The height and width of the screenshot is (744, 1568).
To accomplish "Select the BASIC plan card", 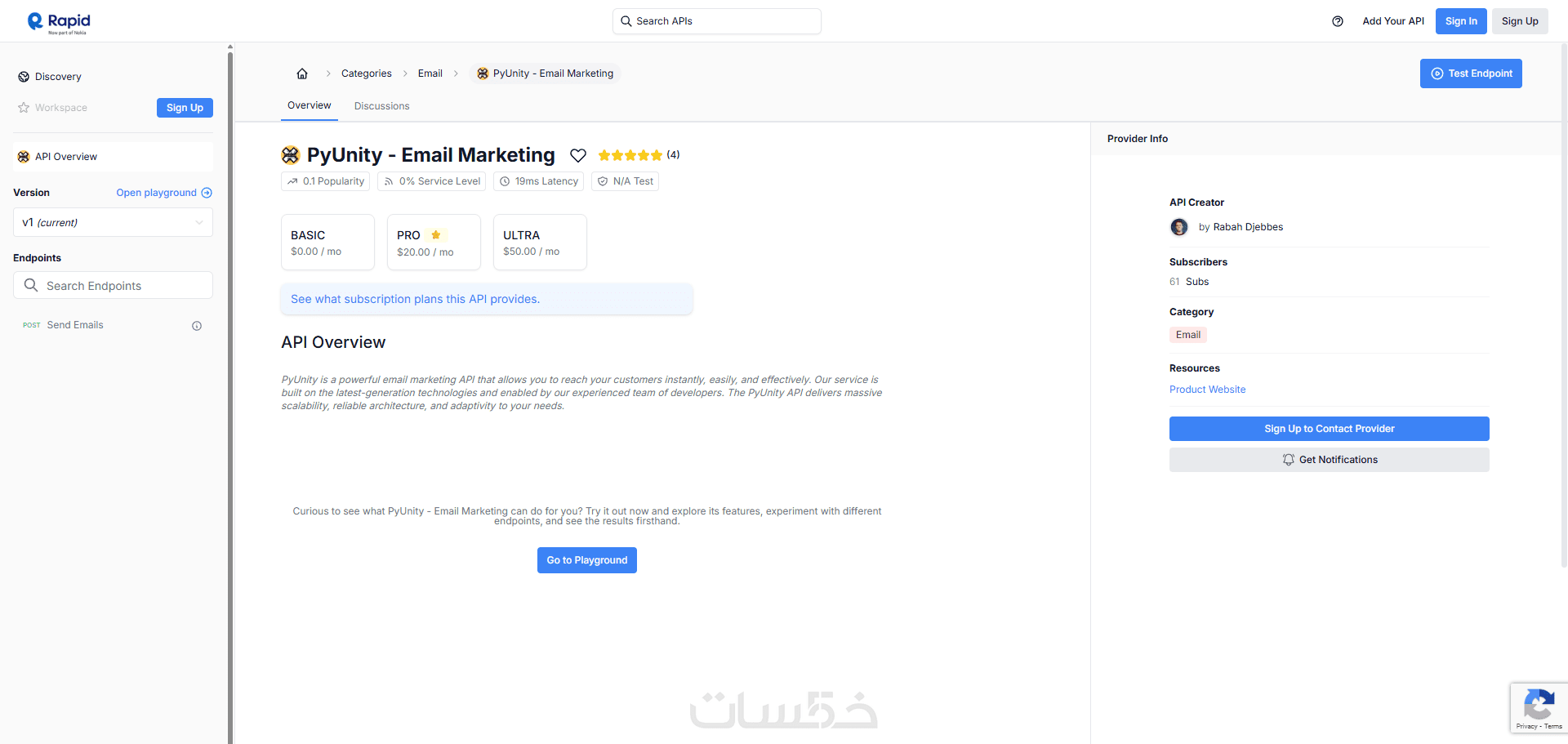I will (x=327, y=242).
